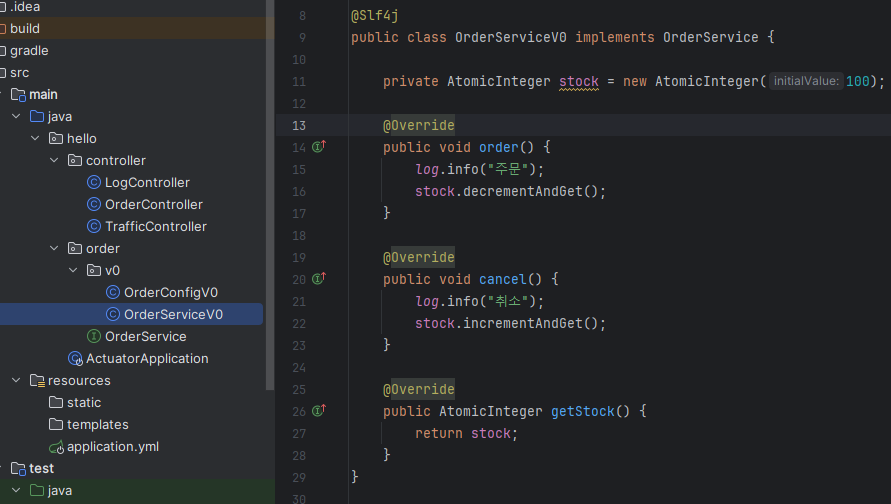Click the log.info("주문") statement
Image resolution: width=891 pixels, height=504 pixels.
(x=480, y=169)
